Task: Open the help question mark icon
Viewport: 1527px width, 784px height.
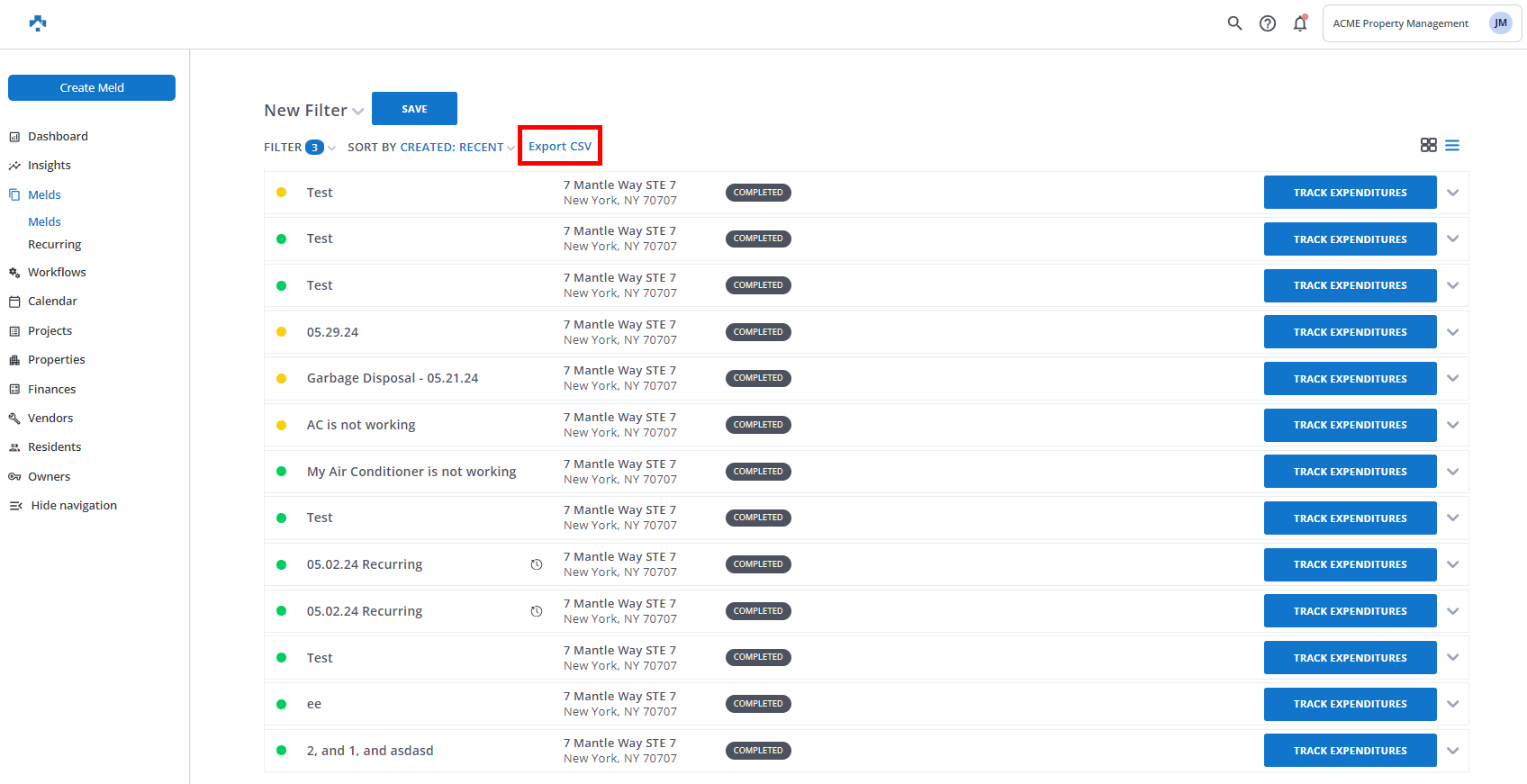Action: pyautogui.click(x=1267, y=23)
